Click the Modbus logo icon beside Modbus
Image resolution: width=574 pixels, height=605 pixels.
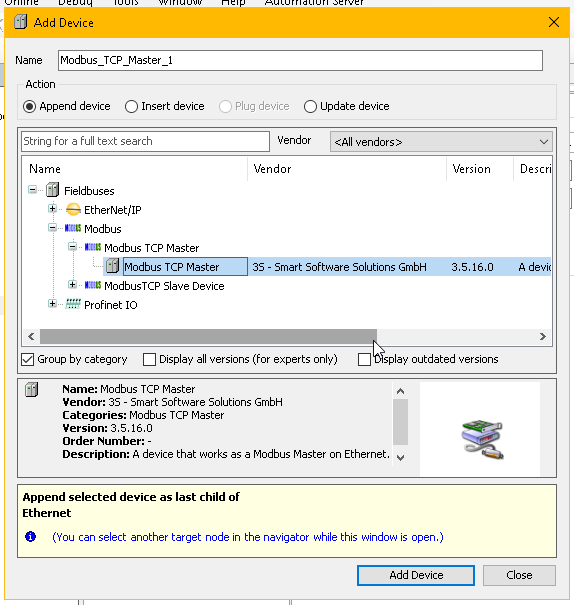coord(73,228)
